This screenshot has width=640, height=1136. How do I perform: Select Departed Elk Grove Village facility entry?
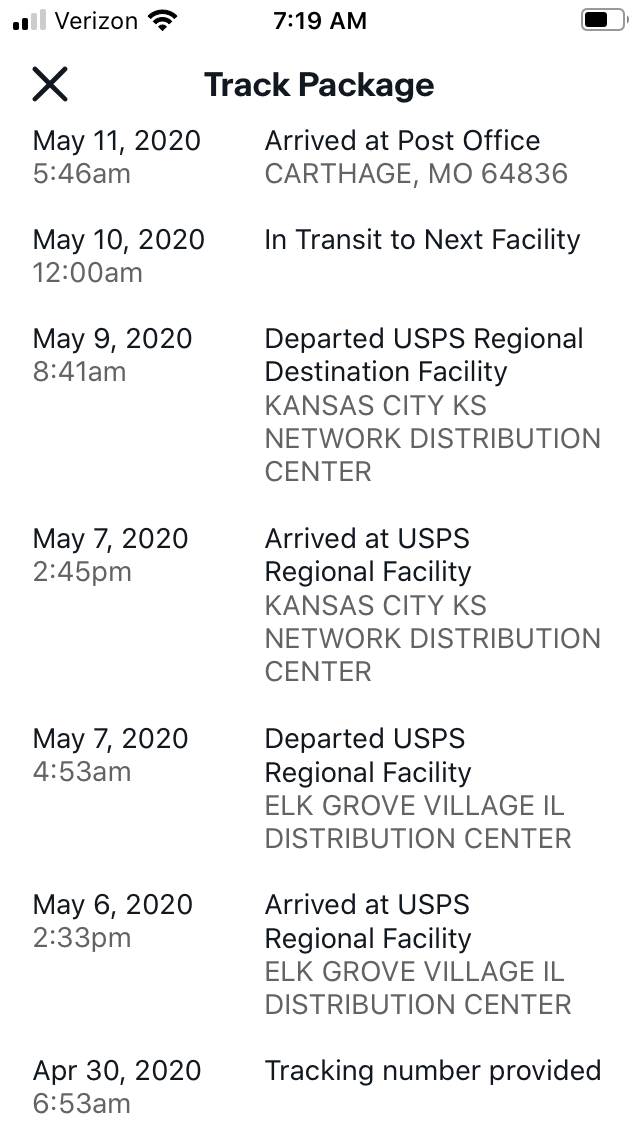tap(320, 788)
